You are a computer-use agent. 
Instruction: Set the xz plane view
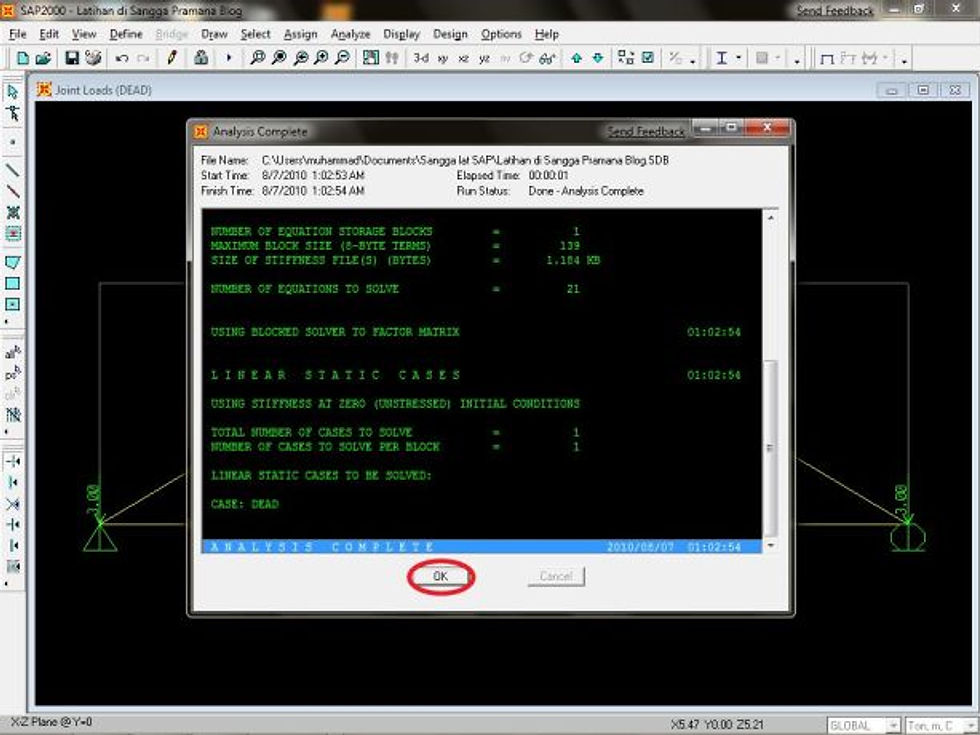point(463,59)
